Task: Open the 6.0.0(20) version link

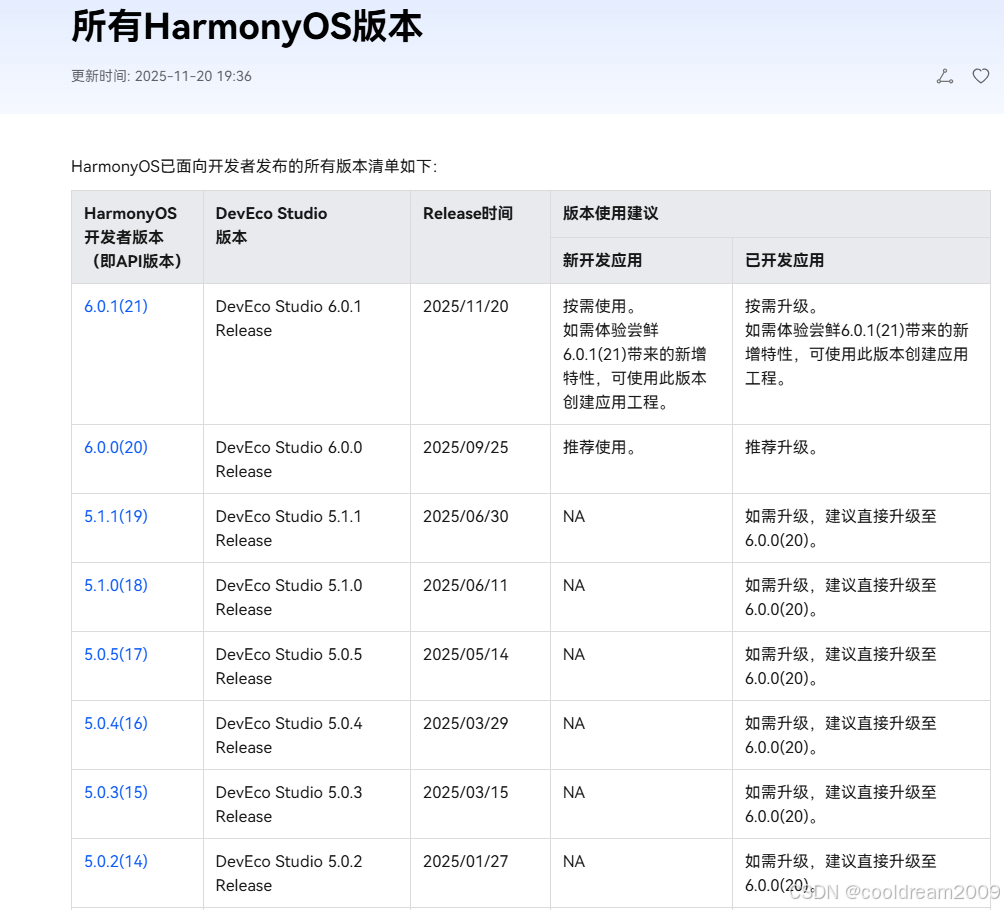Action: [x=116, y=447]
